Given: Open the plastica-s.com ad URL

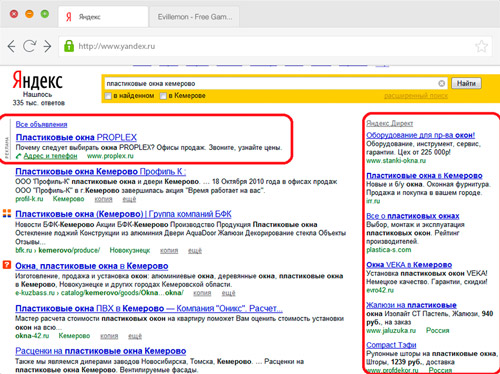Looking at the screenshot, I should [x=389, y=250].
